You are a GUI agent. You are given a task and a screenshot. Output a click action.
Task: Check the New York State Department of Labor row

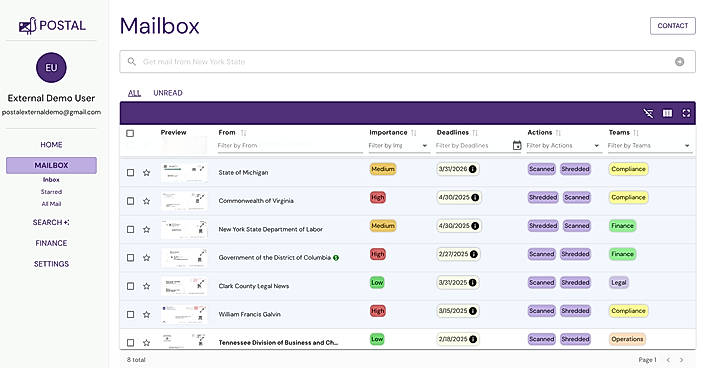click(130, 229)
